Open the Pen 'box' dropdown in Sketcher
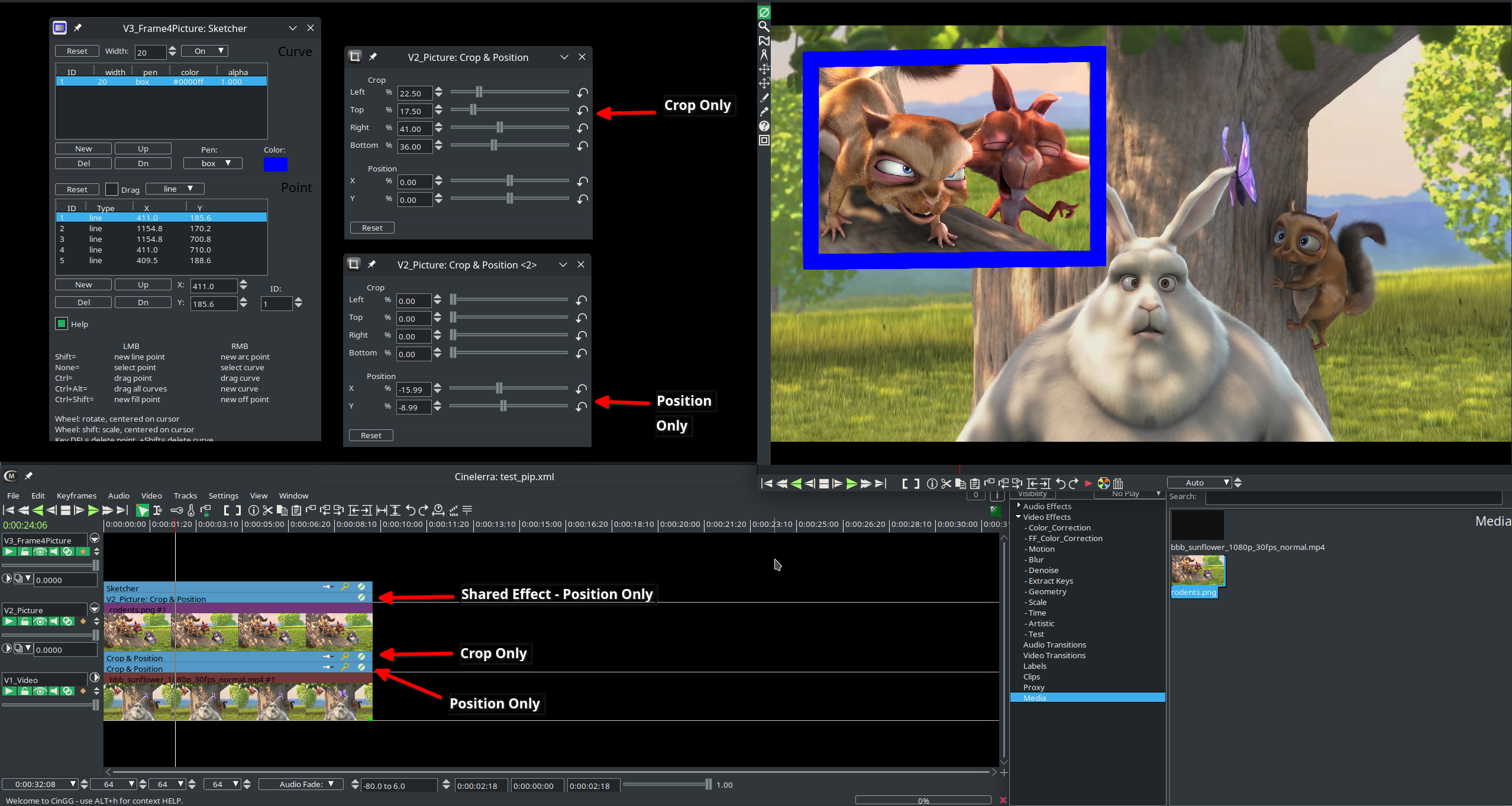This screenshot has width=1512, height=806. (x=212, y=163)
